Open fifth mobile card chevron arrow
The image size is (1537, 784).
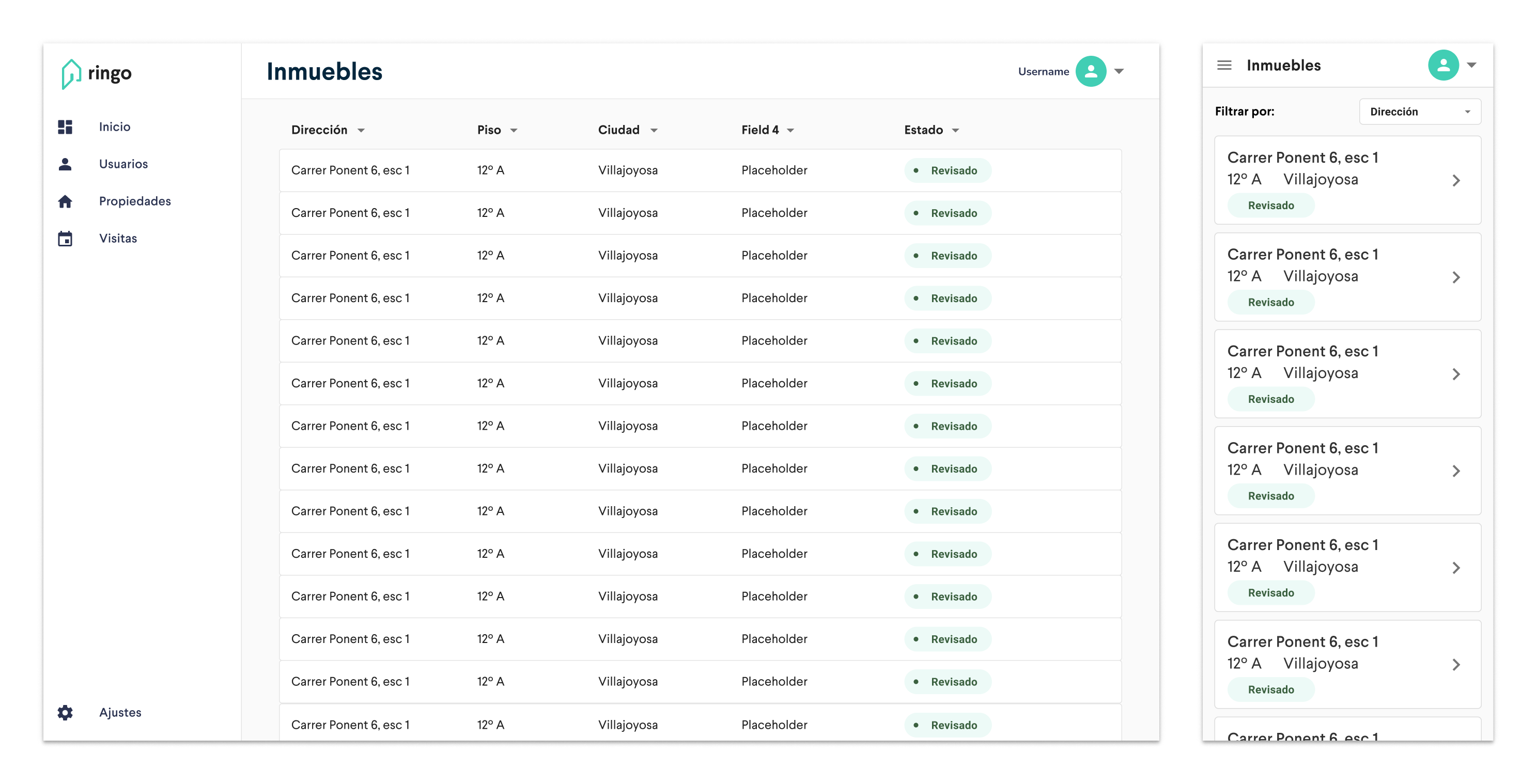(1456, 568)
